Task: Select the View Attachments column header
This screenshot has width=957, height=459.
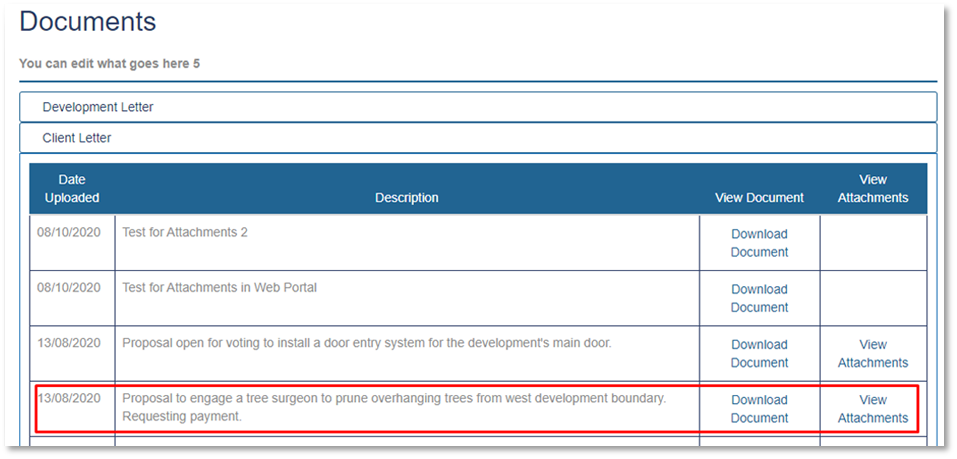Action: coord(872,189)
